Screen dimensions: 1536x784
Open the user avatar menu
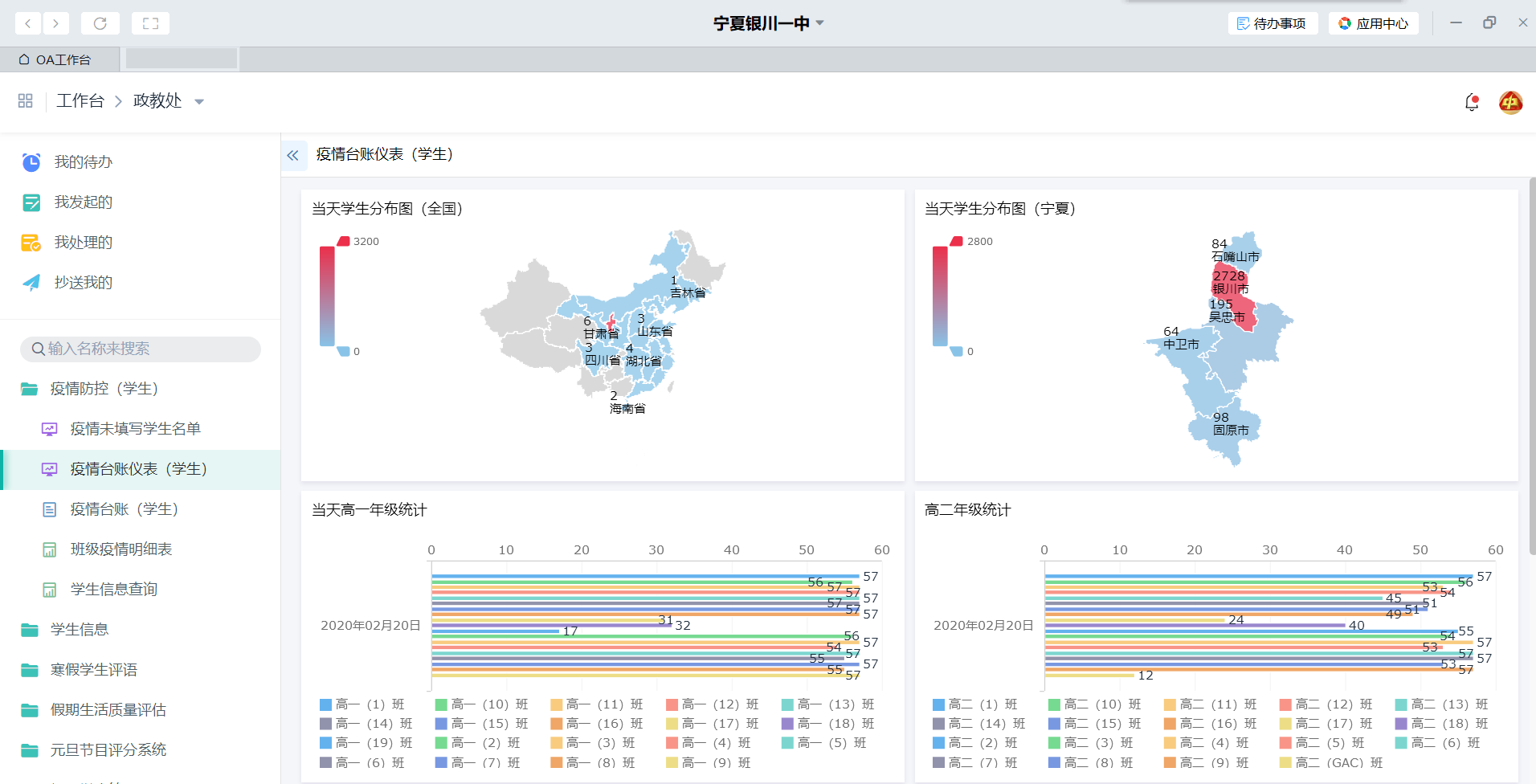coord(1510,102)
